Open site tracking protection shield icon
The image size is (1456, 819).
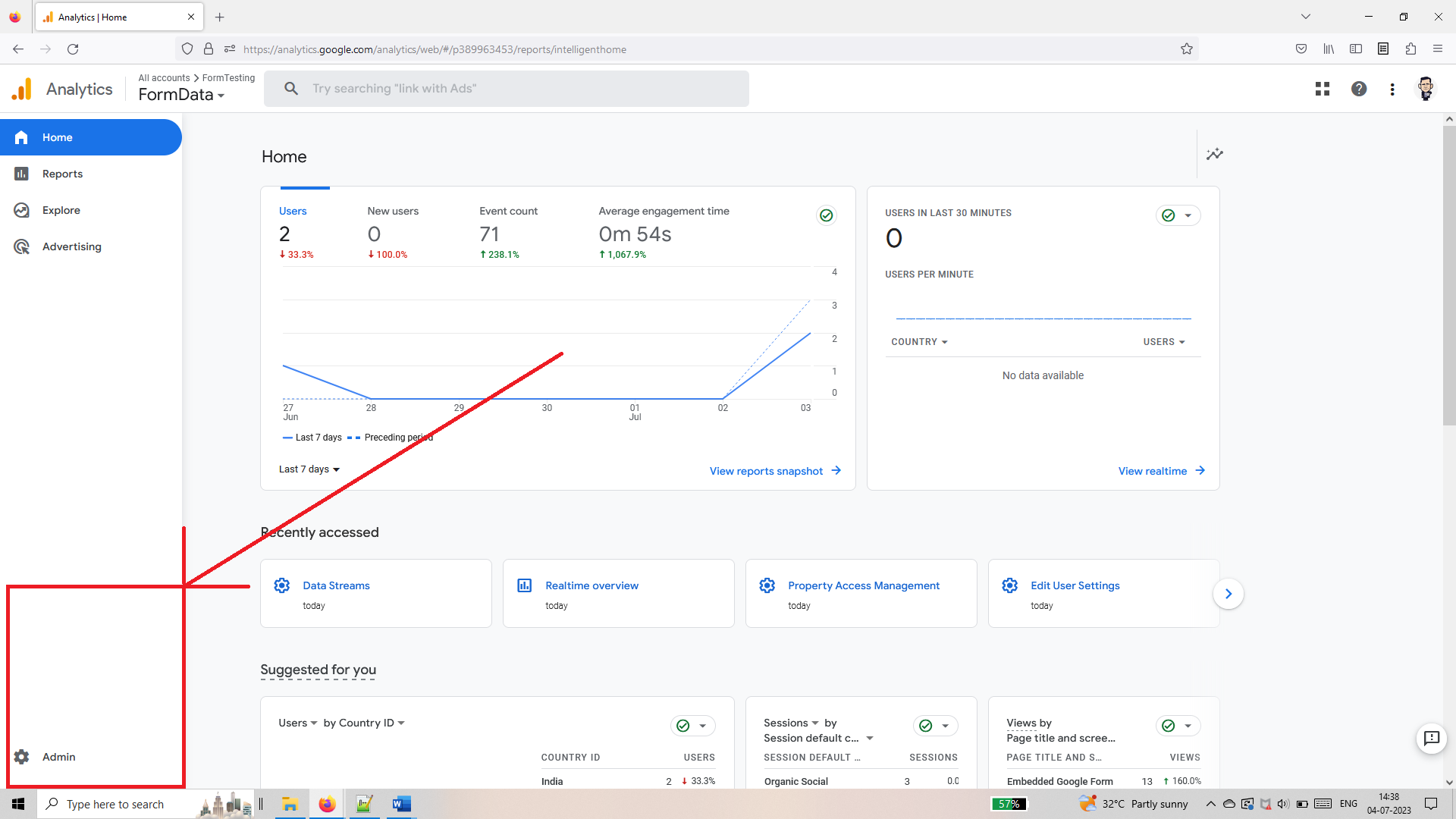pyautogui.click(x=187, y=49)
